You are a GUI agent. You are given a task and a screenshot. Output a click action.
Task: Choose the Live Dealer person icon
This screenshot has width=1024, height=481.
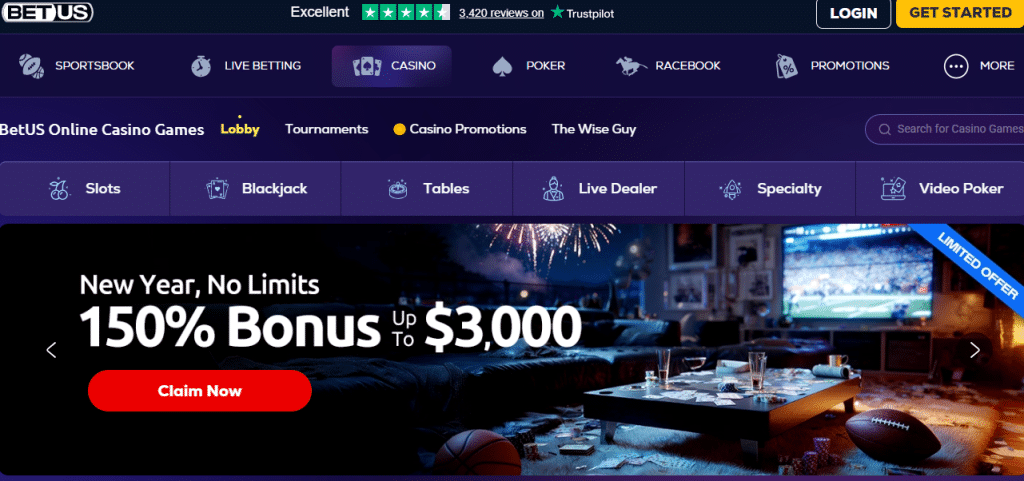(553, 189)
